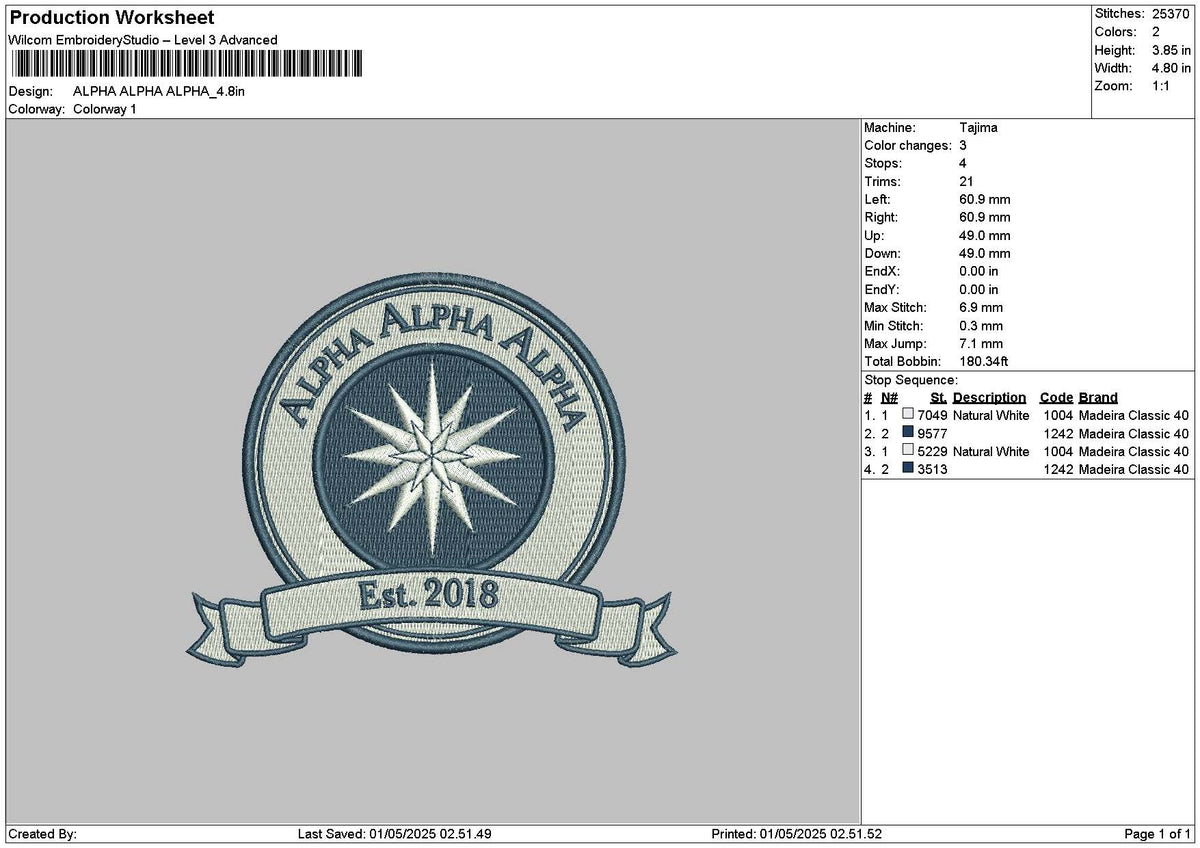
Task: Click the Tajima machine entry
Action: click(978, 128)
